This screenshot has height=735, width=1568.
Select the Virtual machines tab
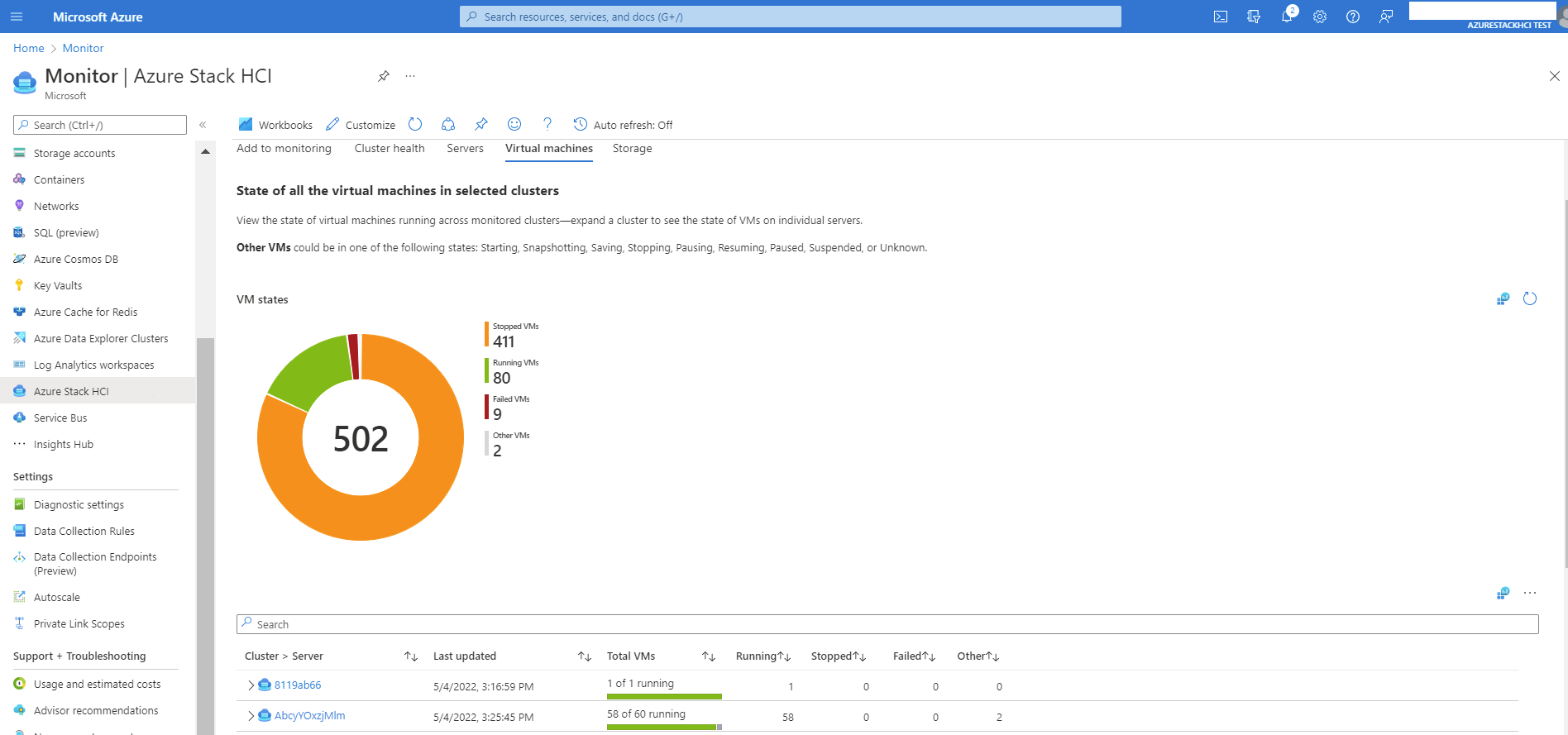[x=549, y=148]
